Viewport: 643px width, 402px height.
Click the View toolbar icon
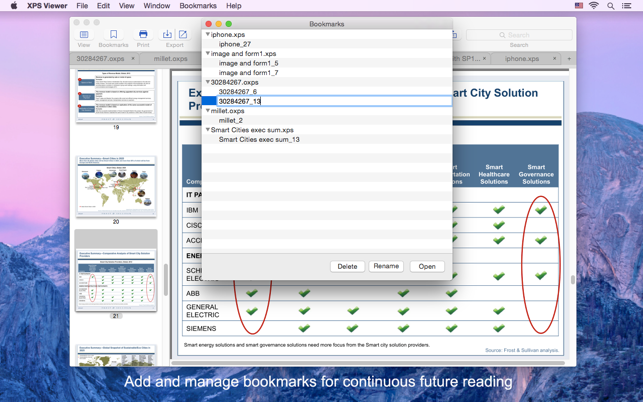[84, 34]
